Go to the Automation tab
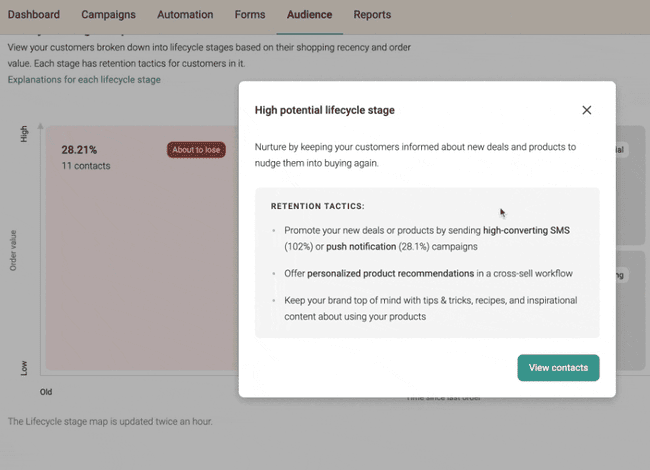650x470 pixels. click(x=185, y=15)
